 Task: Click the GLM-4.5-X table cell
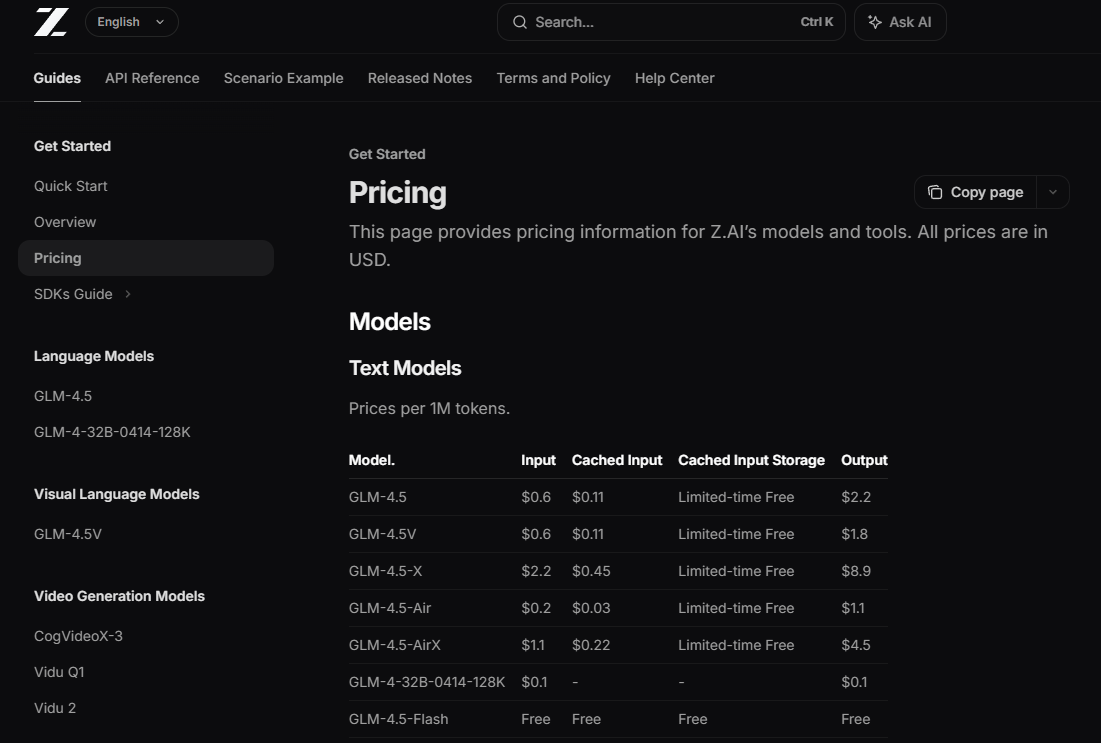[385, 571]
